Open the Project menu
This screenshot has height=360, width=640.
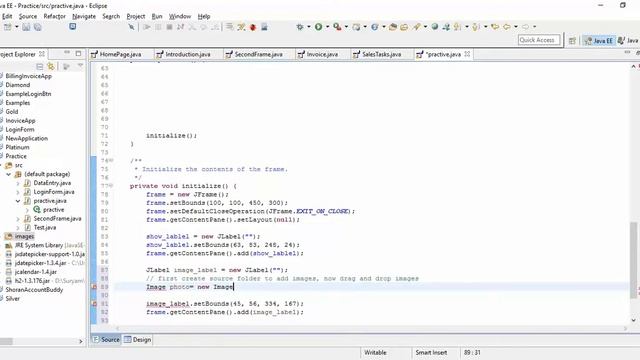(136, 16)
